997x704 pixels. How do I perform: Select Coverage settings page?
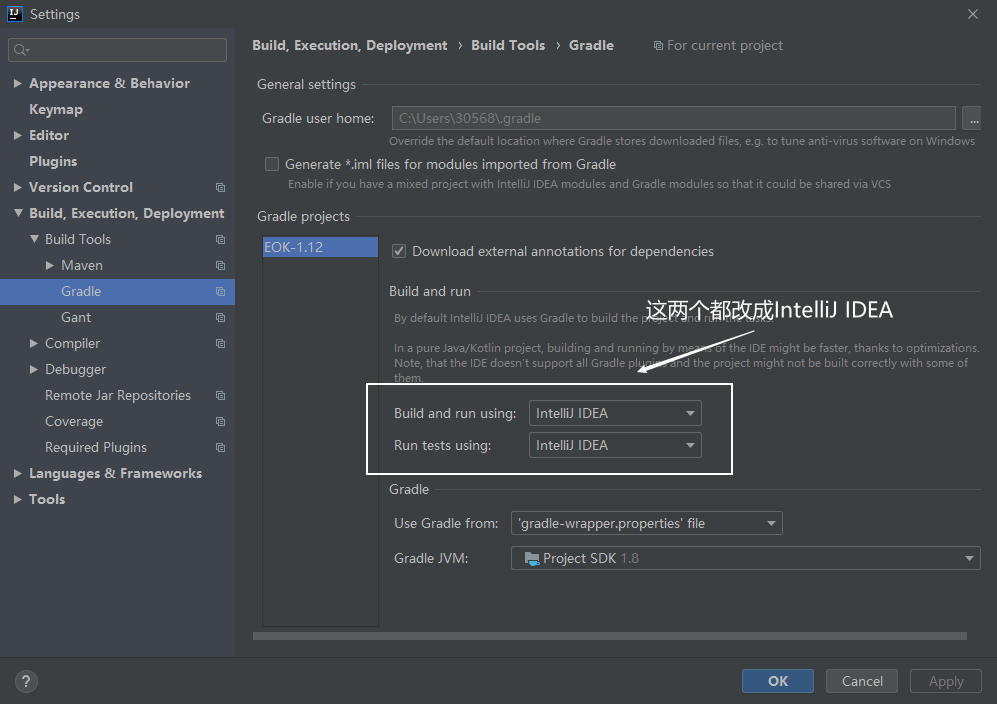coord(74,422)
